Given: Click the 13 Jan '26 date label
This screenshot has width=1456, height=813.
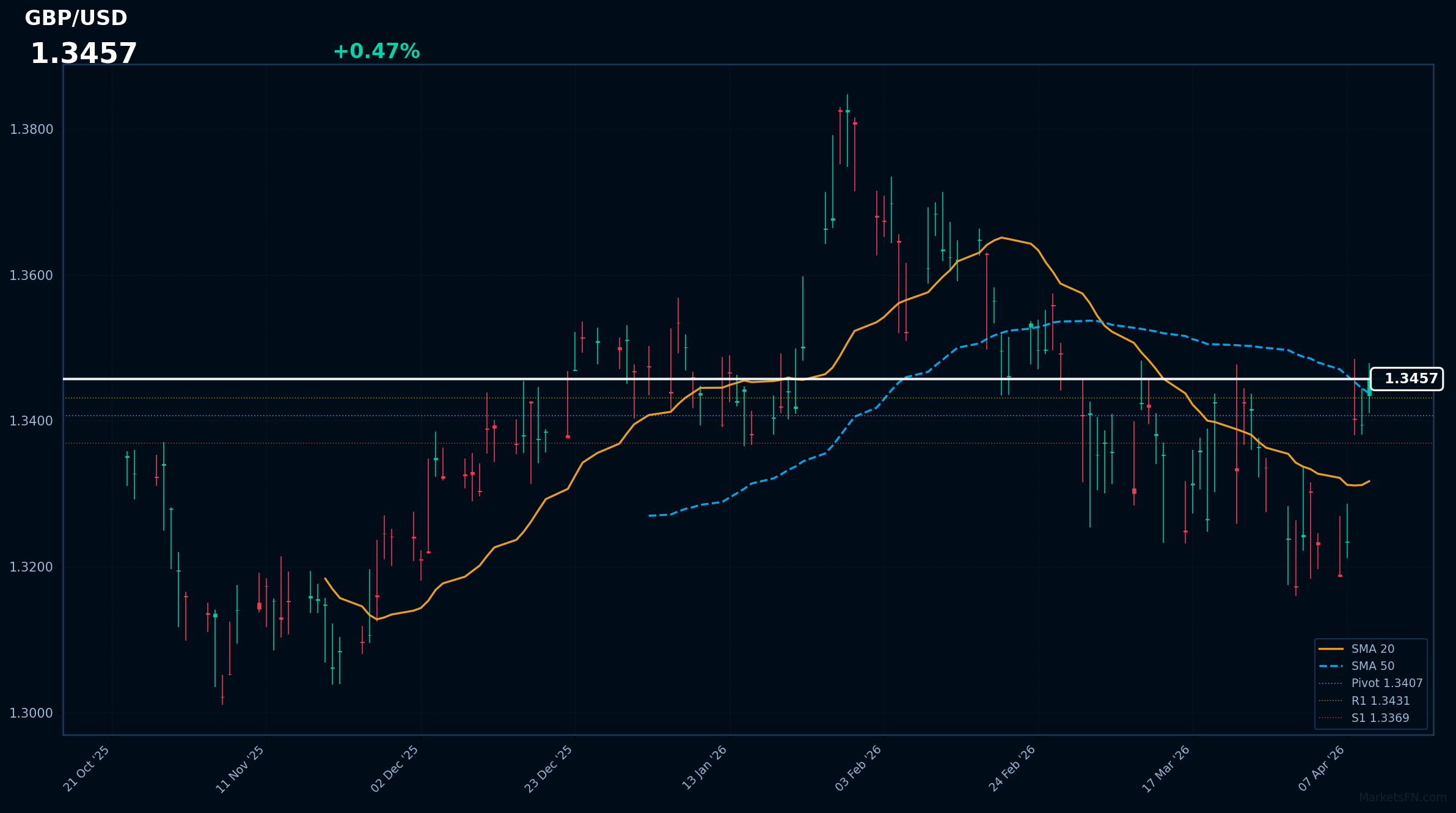Looking at the screenshot, I should [704, 768].
